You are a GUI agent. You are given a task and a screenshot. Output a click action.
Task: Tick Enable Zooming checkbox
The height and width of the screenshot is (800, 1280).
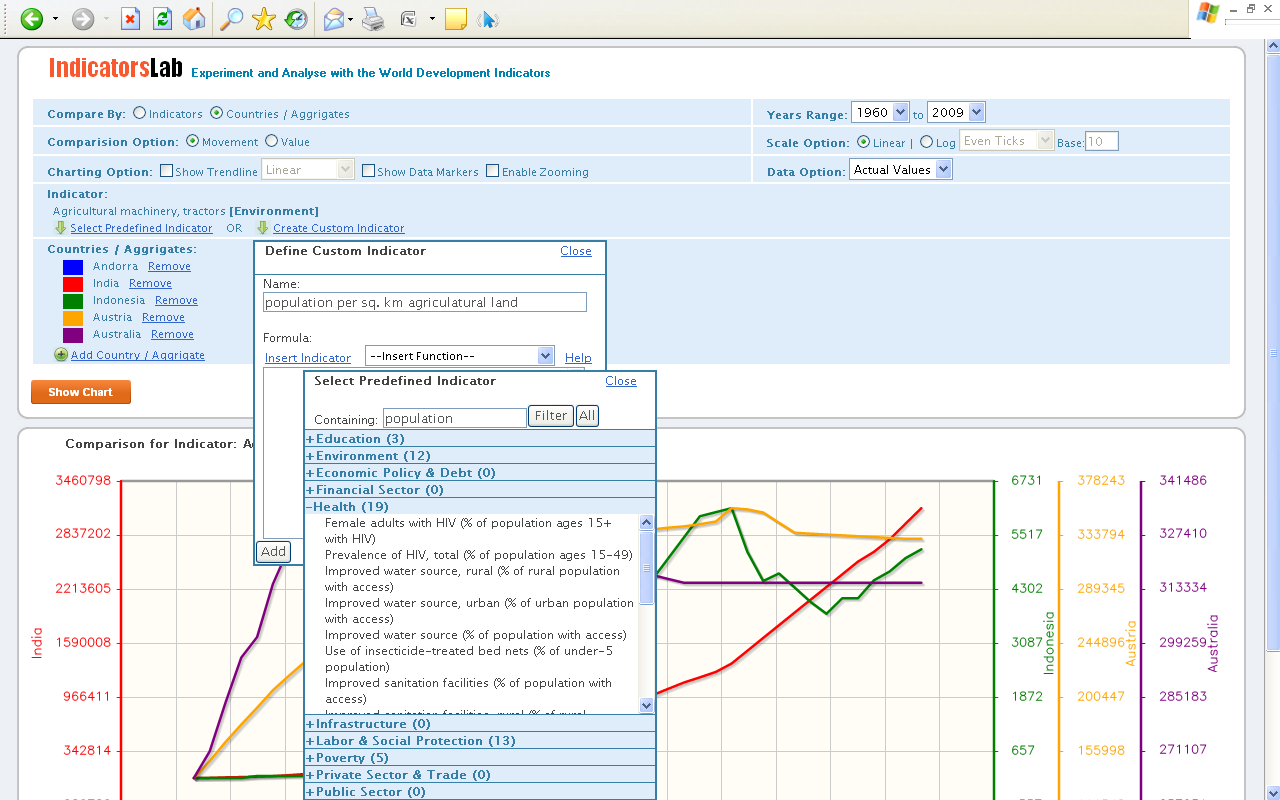(x=492, y=171)
